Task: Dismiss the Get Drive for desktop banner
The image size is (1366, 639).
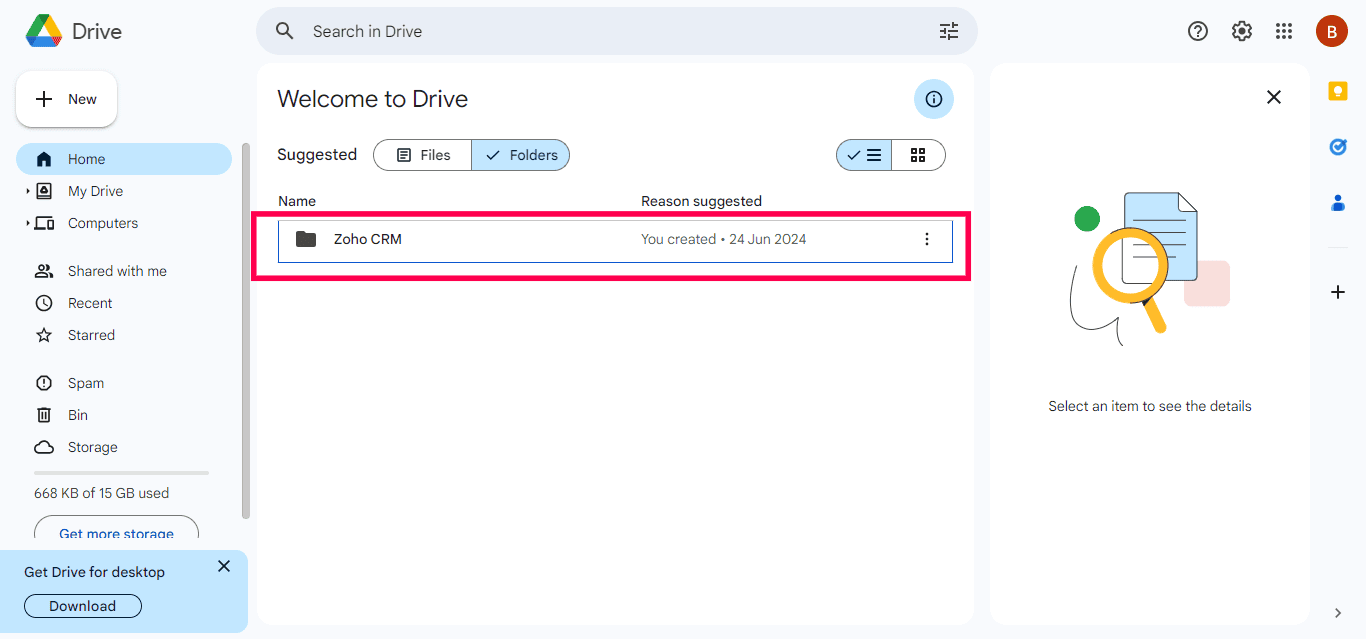Action: point(224,566)
